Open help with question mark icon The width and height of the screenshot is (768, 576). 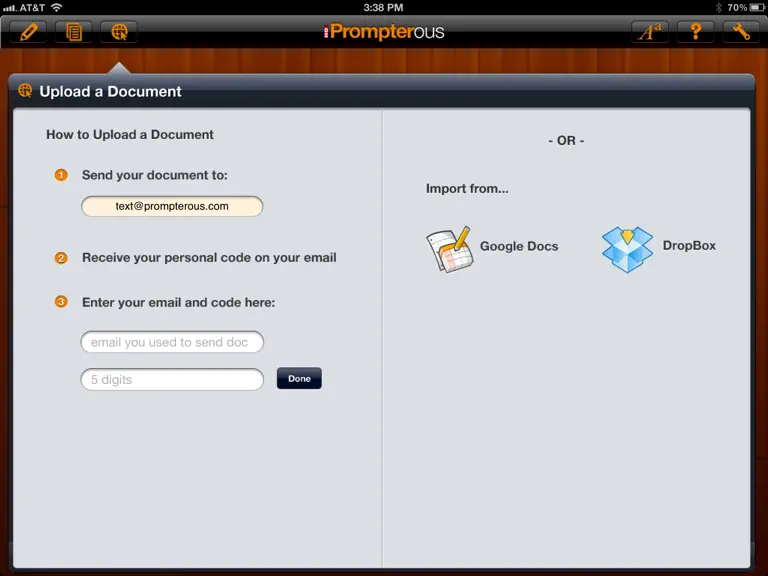click(x=696, y=32)
